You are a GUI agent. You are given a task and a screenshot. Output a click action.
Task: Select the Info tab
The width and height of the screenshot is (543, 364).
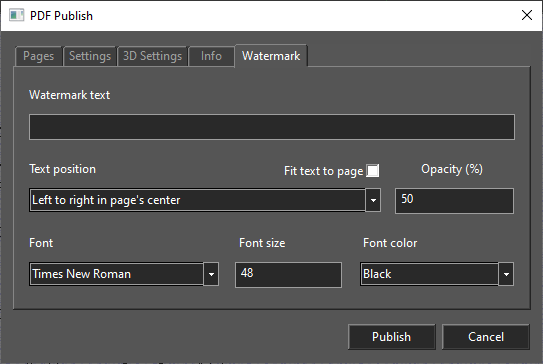tap(211, 56)
